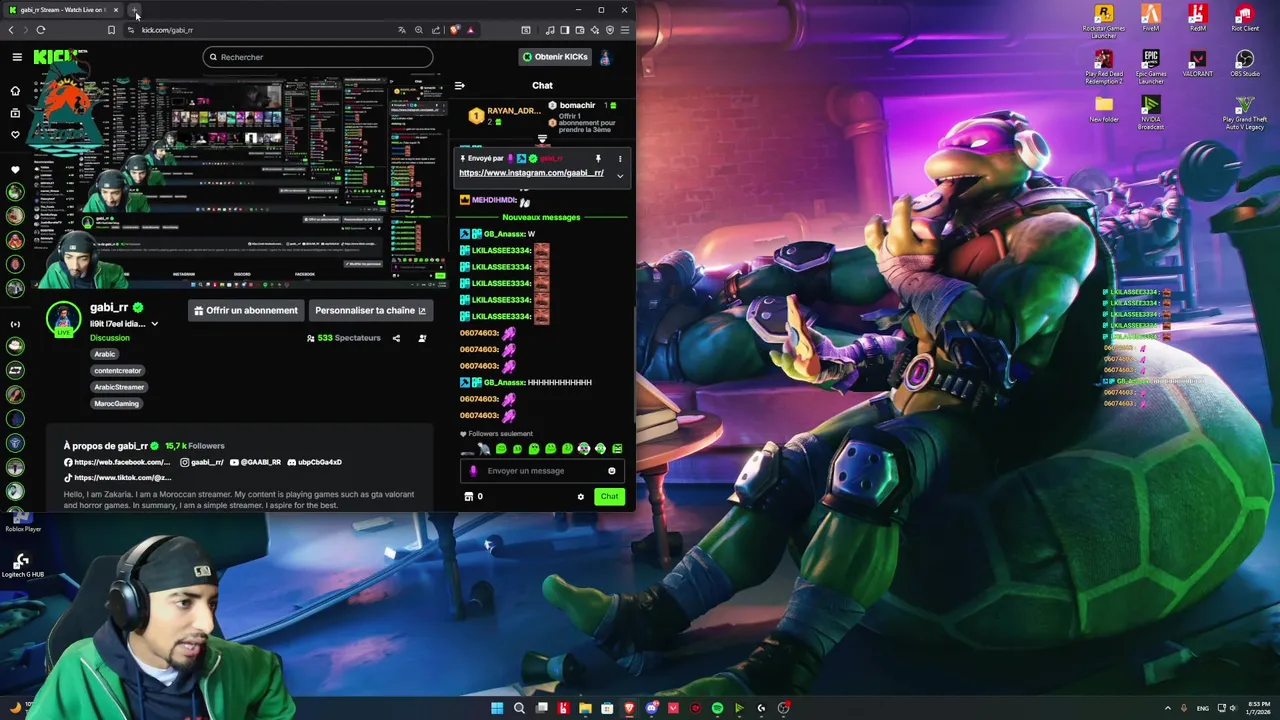The width and height of the screenshot is (1280, 720).
Task: Go to Kick home icon in sidebar
Action: click(x=15, y=91)
